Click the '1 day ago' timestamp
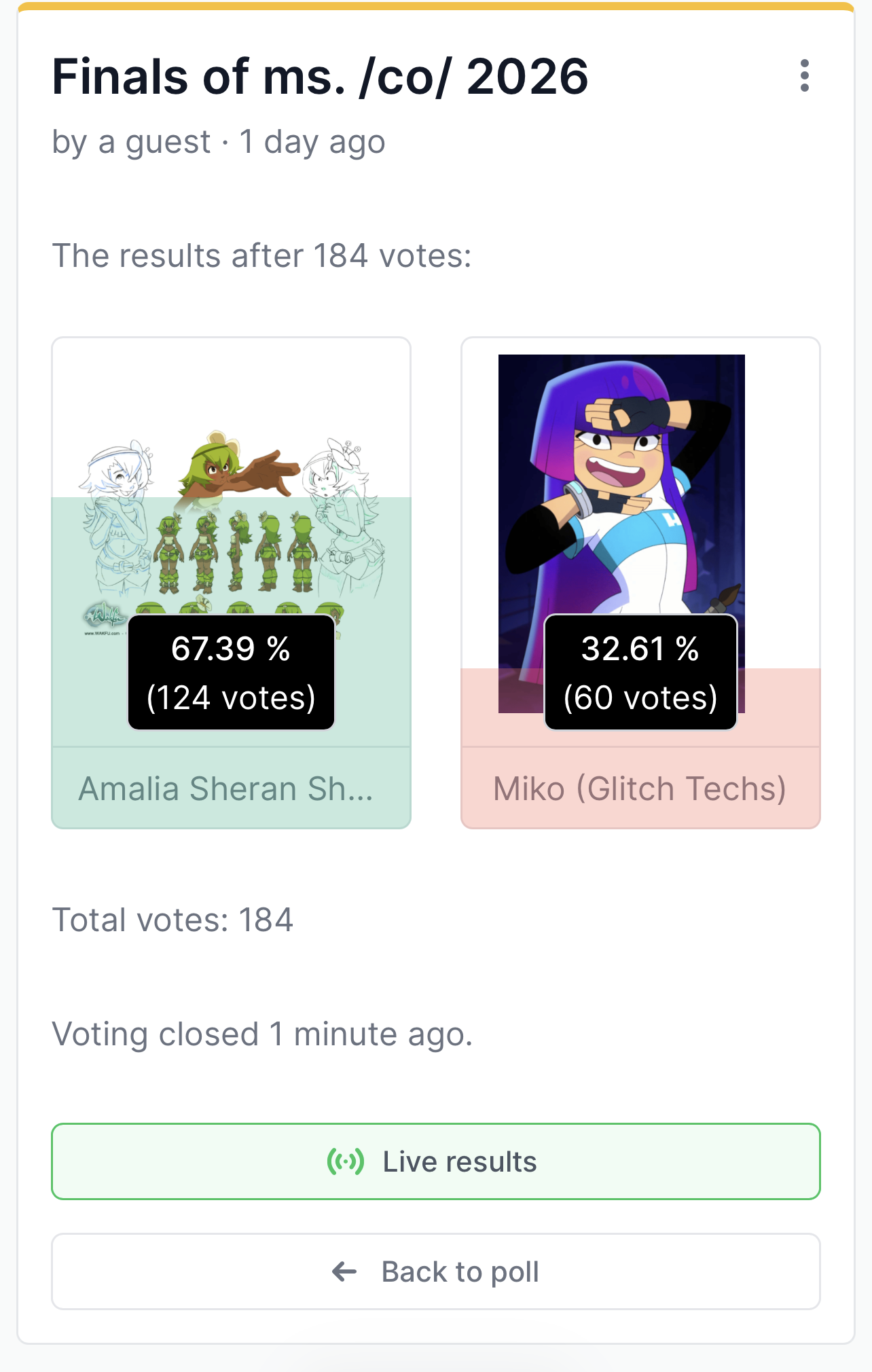The height and width of the screenshot is (1372, 872). click(x=312, y=143)
